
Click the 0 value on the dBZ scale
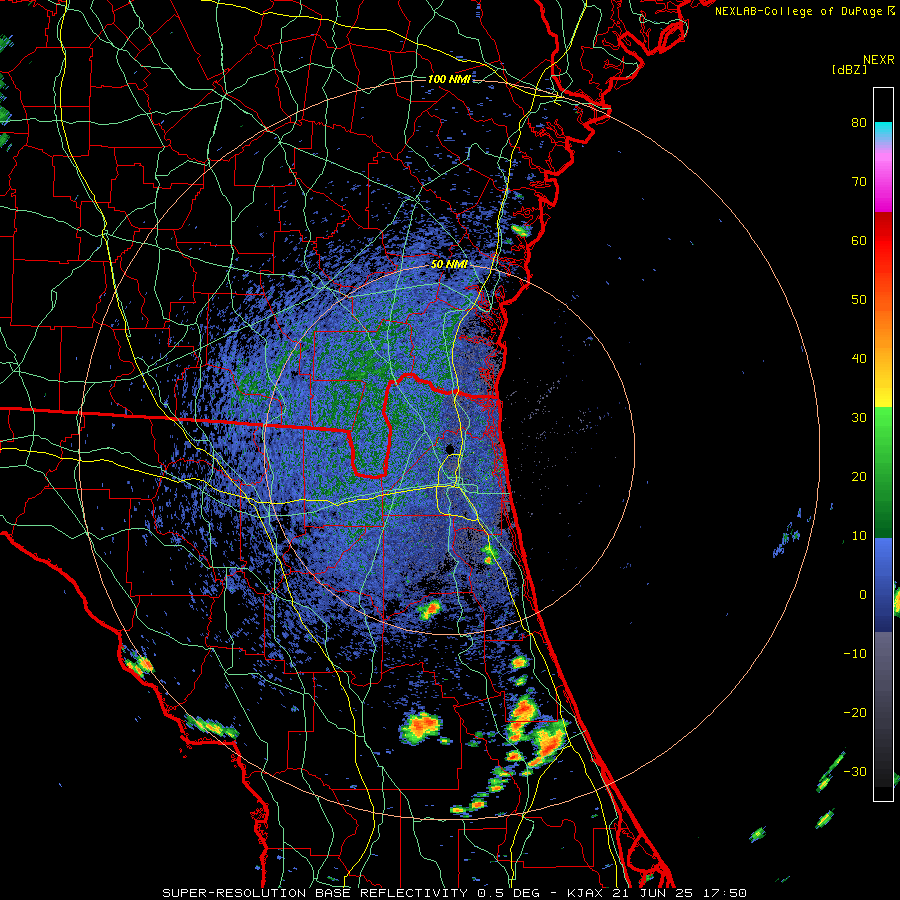[863, 595]
